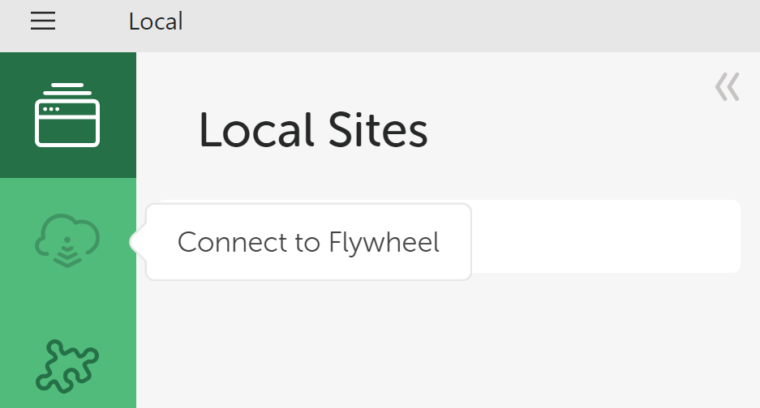Image resolution: width=760 pixels, height=408 pixels.
Task: Collapse the sites panel with double chevron
Action: pos(727,87)
